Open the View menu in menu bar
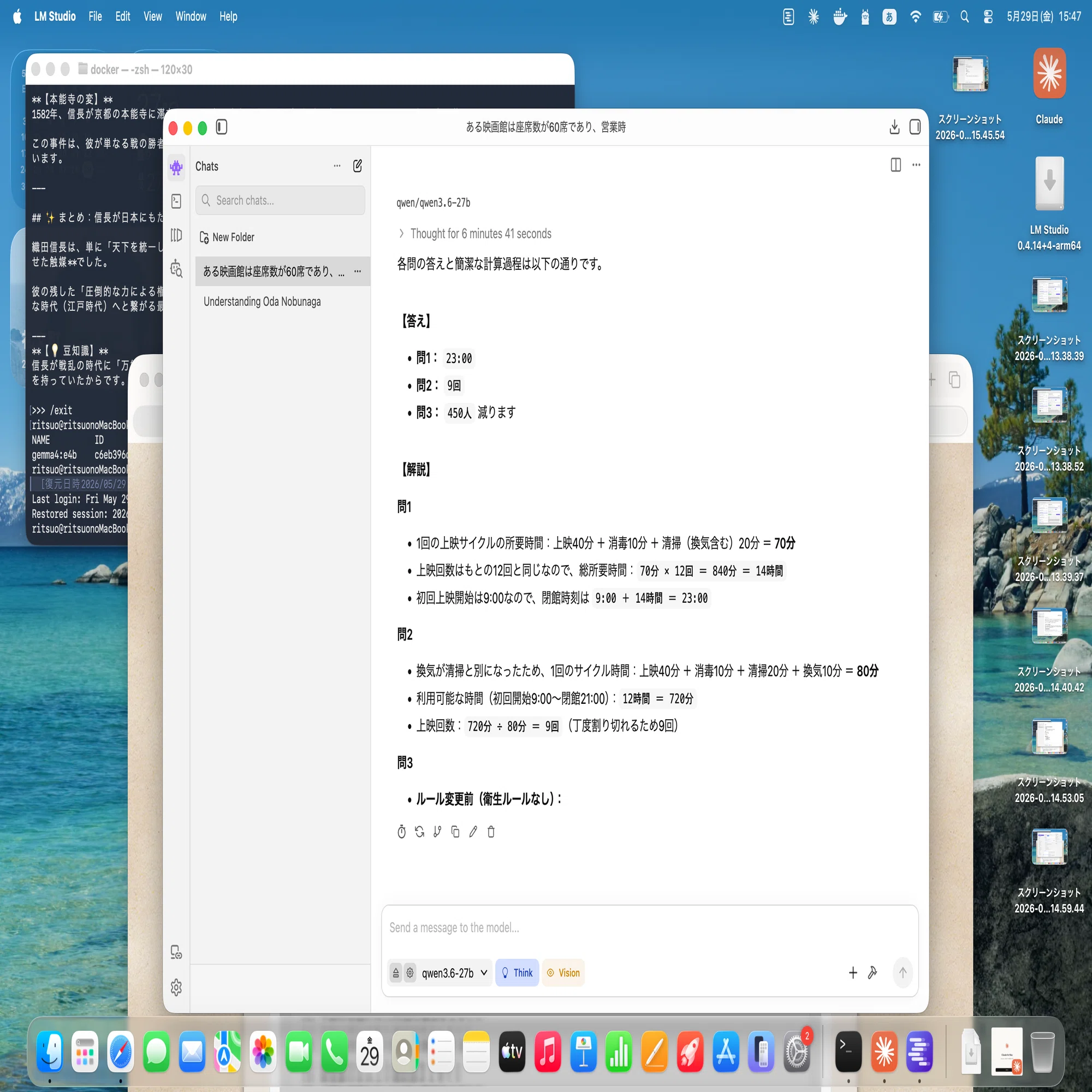 (x=153, y=16)
